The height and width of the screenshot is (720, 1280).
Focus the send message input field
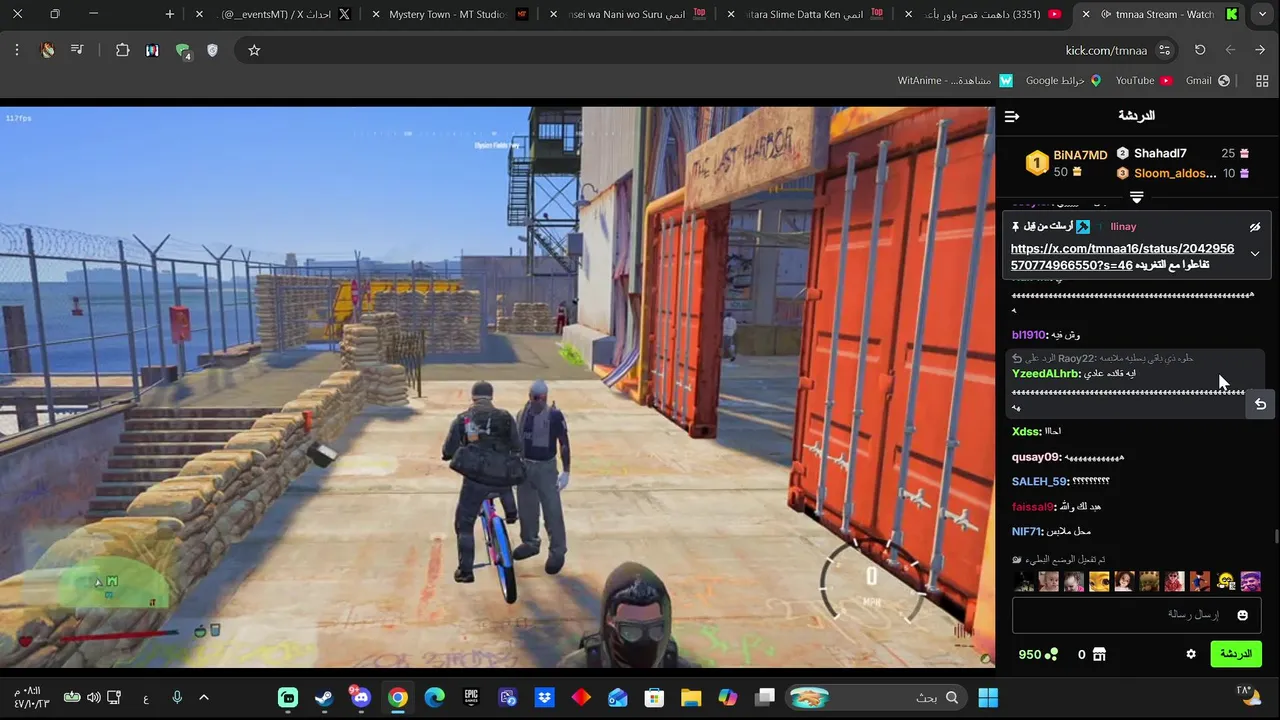coord(1136,615)
